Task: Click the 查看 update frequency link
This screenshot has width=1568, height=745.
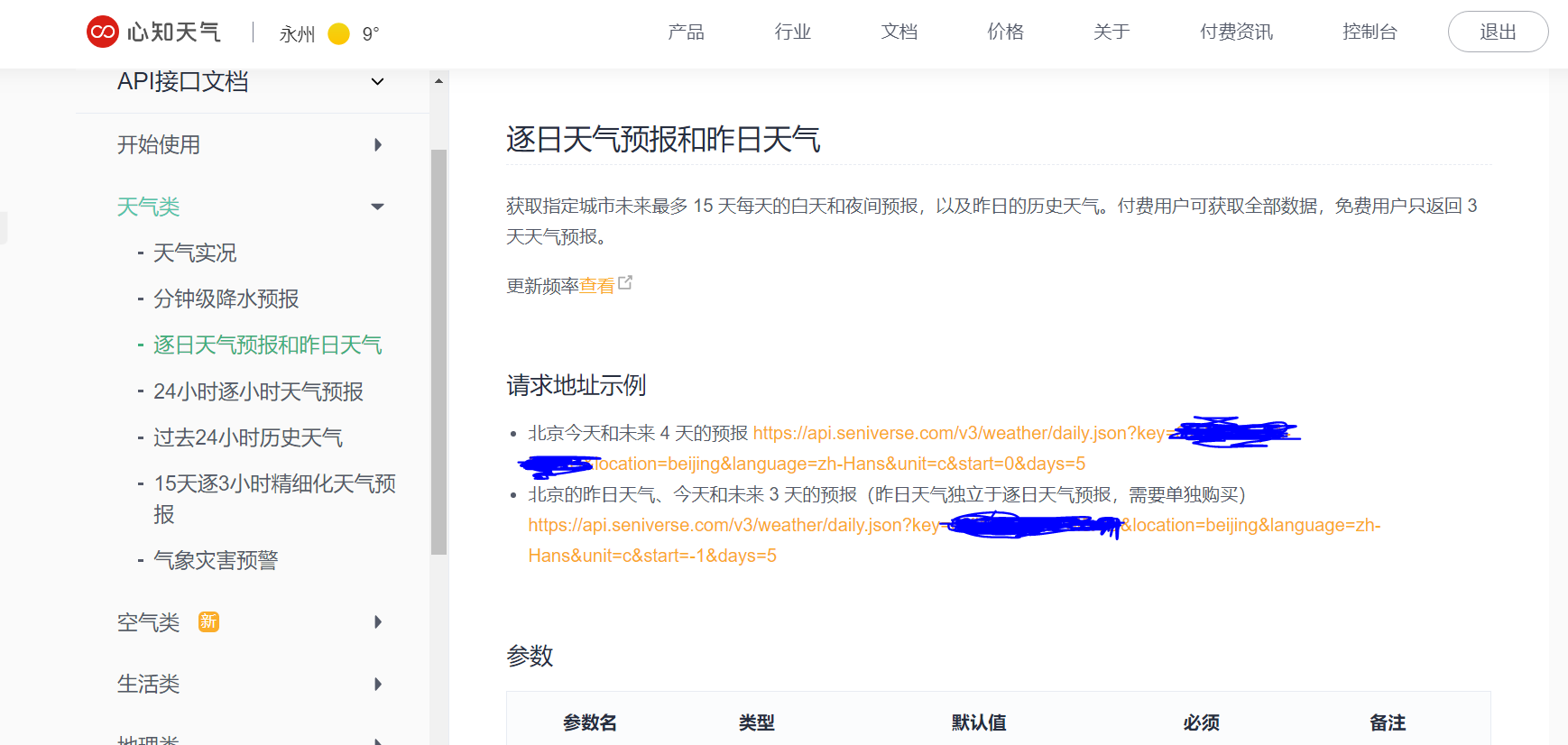Action: (596, 286)
